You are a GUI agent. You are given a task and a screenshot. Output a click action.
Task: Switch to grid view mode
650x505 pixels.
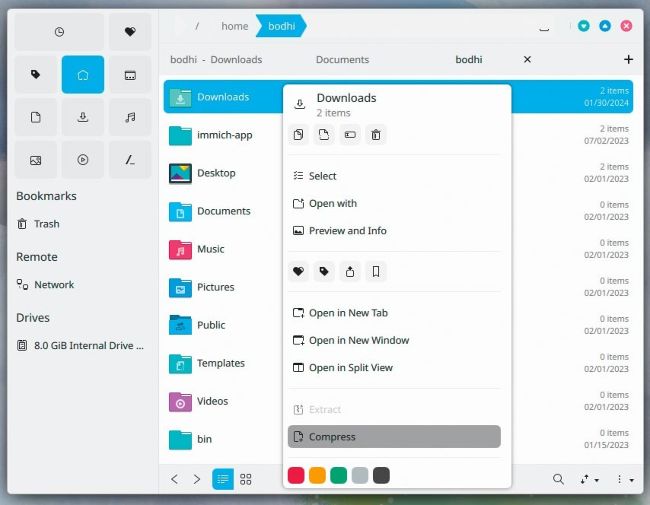point(246,479)
